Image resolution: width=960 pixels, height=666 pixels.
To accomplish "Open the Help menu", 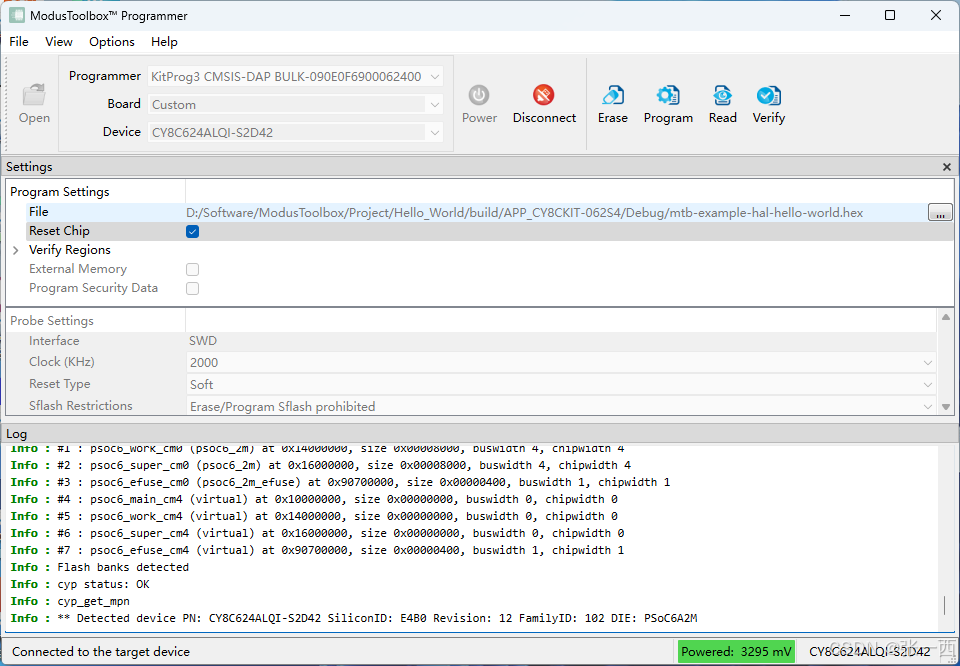I will coord(164,42).
